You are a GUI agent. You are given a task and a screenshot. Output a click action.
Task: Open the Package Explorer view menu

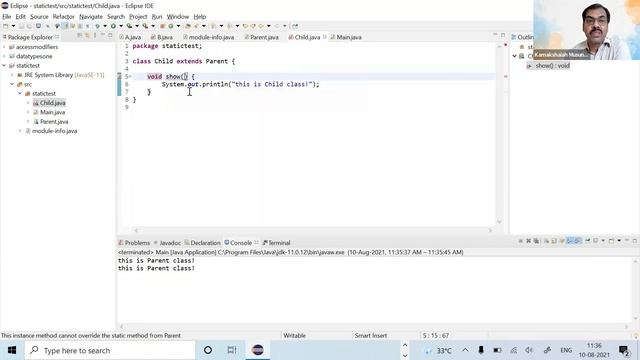pyautogui.click(x=95, y=36)
